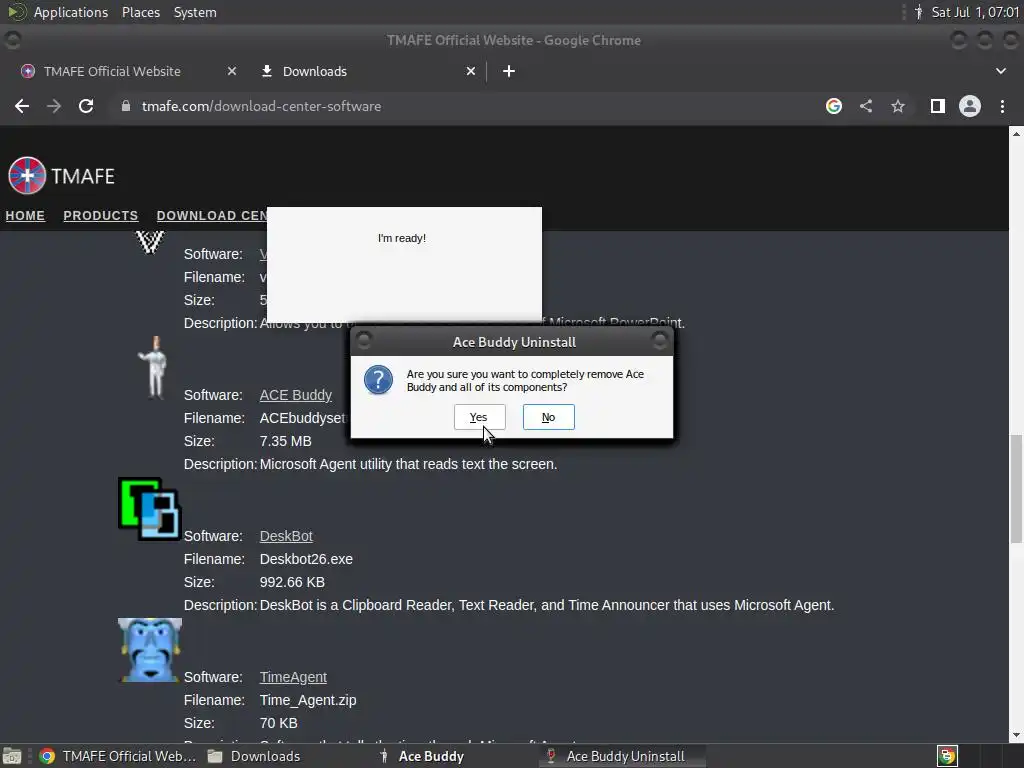
Task: Click Deskbot26.exe filename text
Action: point(306,559)
